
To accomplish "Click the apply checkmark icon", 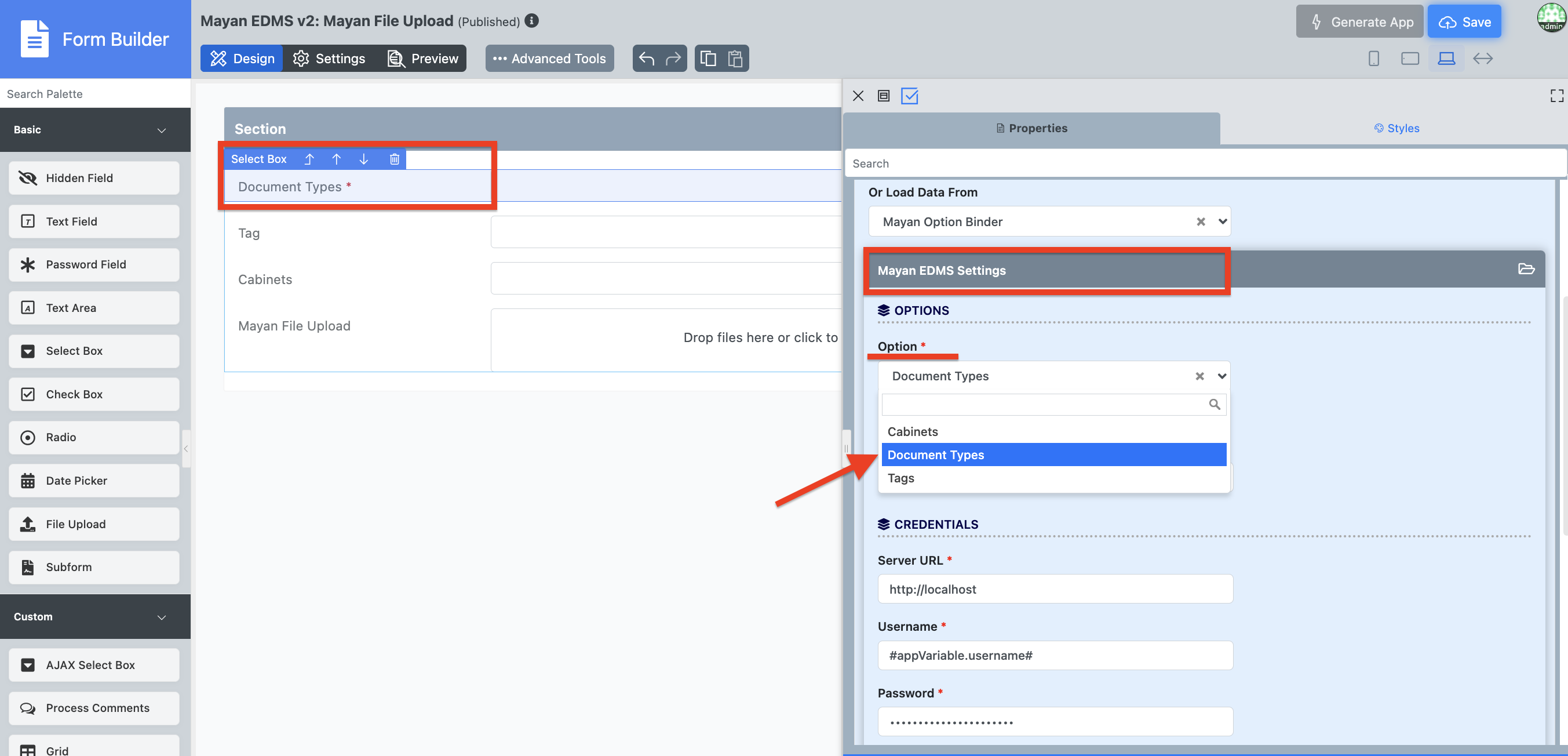I will (909, 96).
